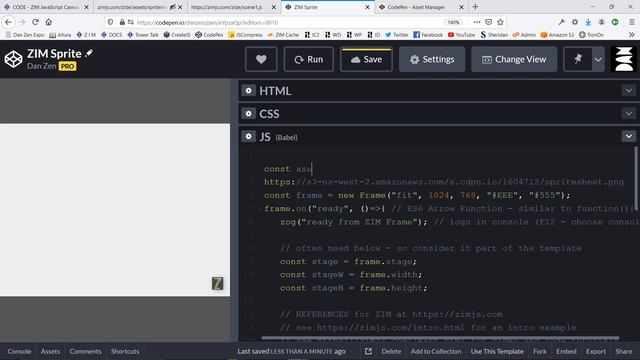This screenshot has width=640, height=360.
Task: Show tracking protection shield icon
Action: tap(110, 22)
